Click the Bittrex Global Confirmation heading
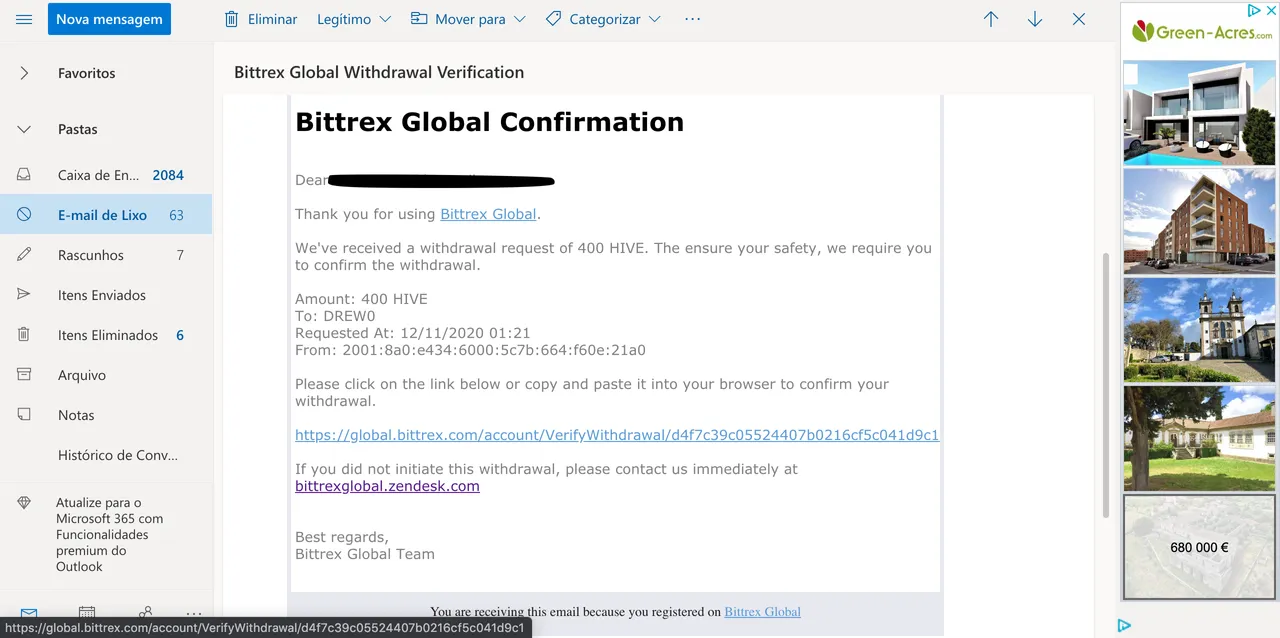The width and height of the screenshot is (1280, 638). (490, 122)
